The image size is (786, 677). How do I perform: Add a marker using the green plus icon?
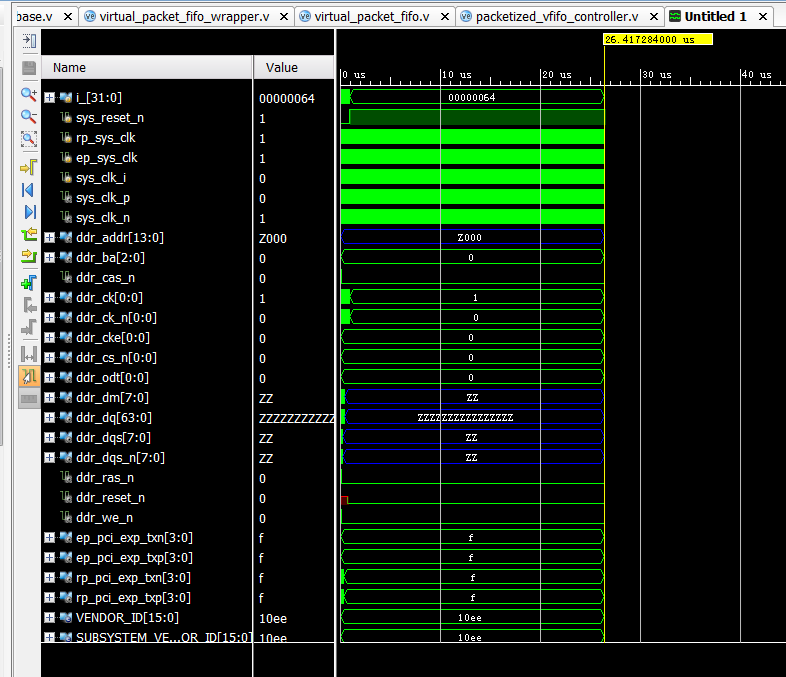click(x=29, y=282)
